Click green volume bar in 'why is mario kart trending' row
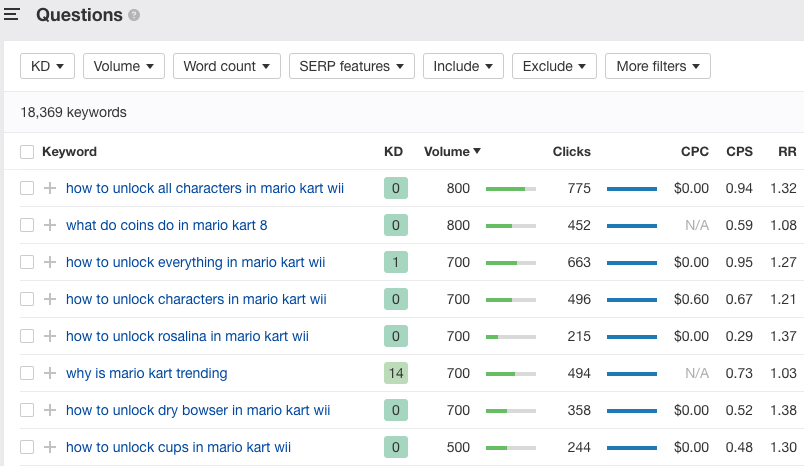 [511, 374]
